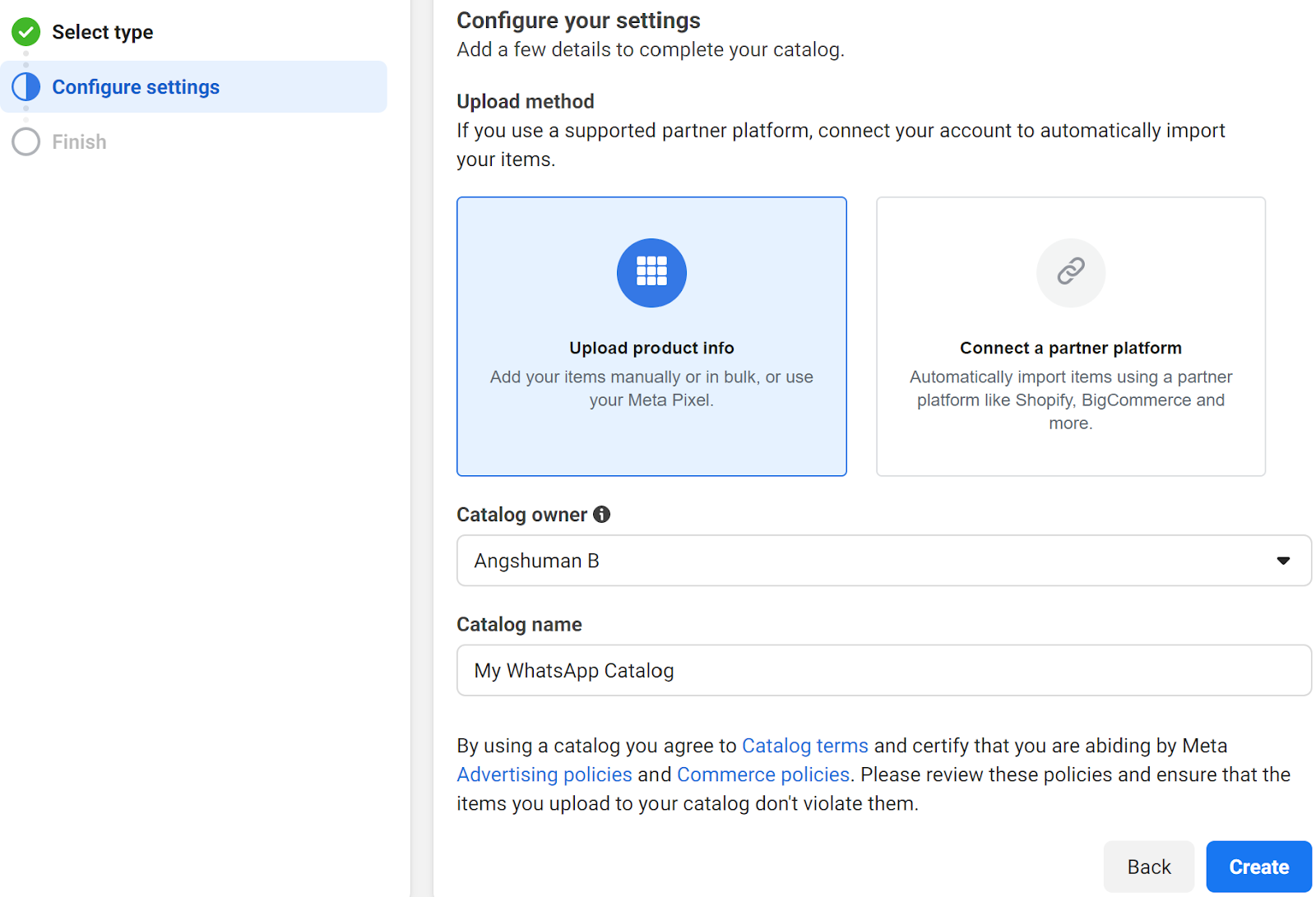Expand the Catalog owner dropdown arrow
Image resolution: width=1316 pixels, height=897 pixels.
click(x=1282, y=561)
